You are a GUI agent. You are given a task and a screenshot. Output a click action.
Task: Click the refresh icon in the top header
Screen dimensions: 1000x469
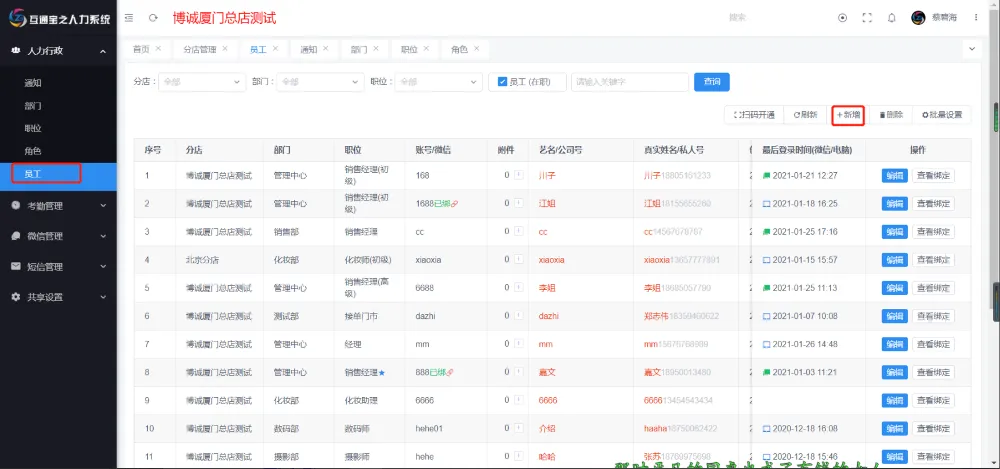tap(153, 18)
